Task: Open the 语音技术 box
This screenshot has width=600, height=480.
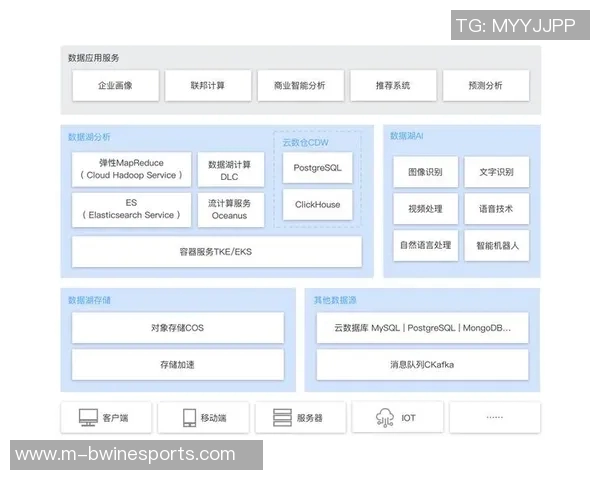Action: point(497,209)
